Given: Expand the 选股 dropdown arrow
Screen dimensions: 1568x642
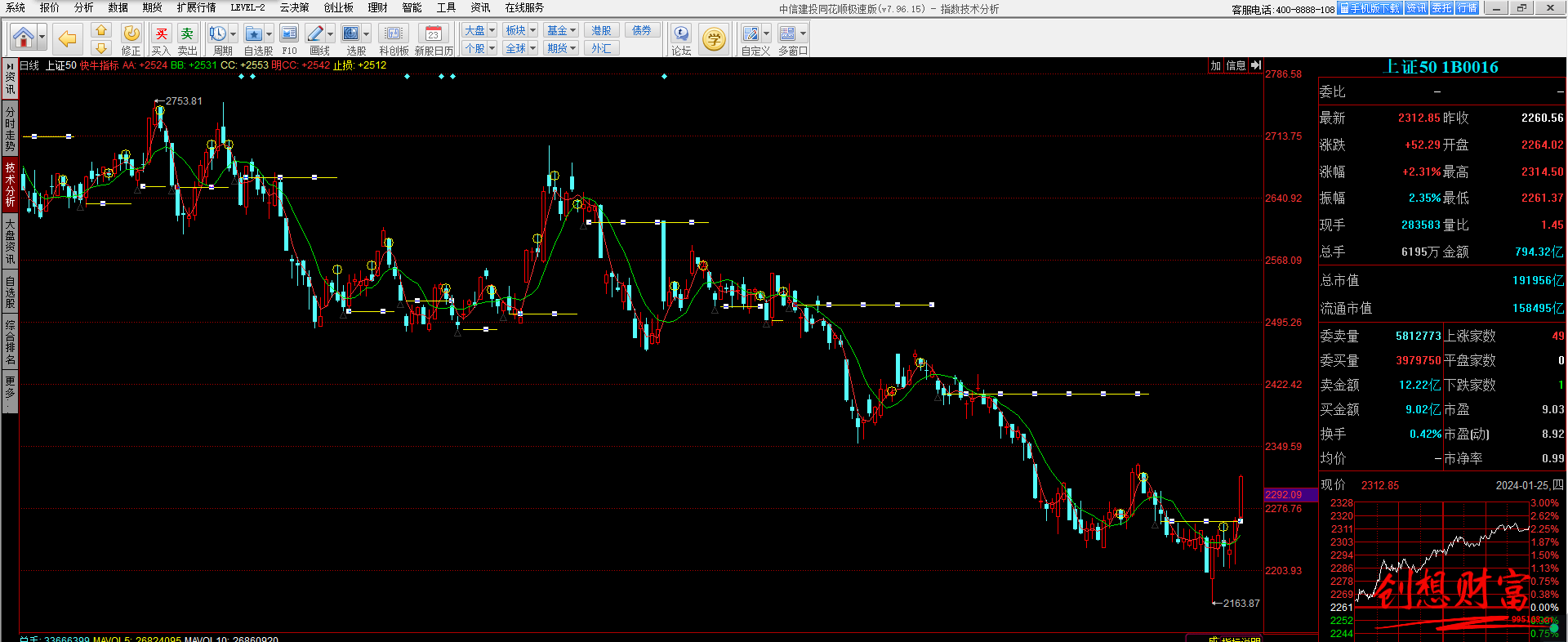Looking at the screenshot, I should click(366, 33).
